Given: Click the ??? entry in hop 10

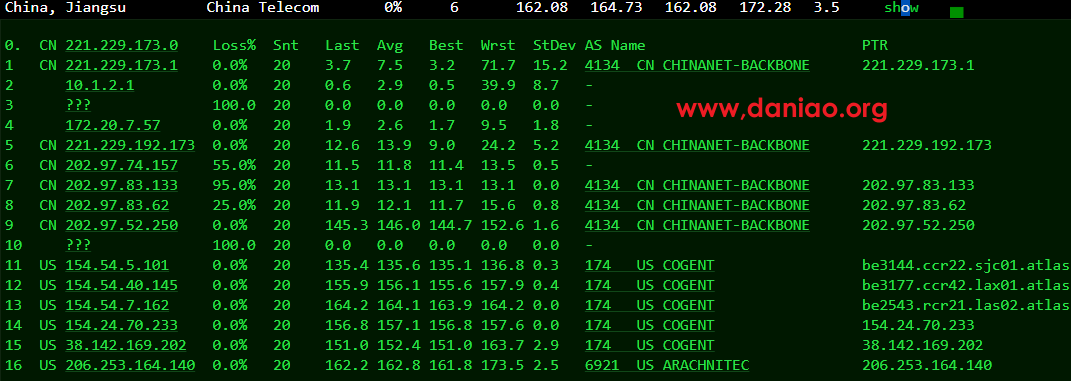Looking at the screenshot, I should 79,245.
